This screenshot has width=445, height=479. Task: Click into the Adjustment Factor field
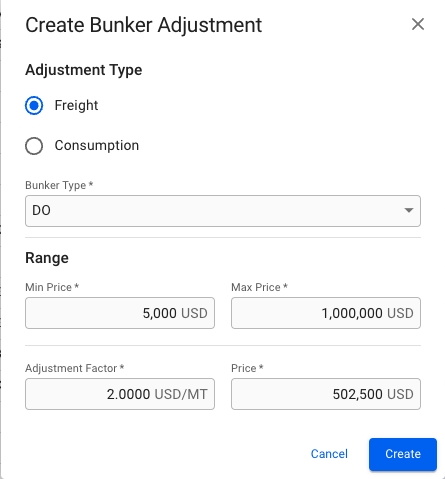pyautogui.click(x=120, y=394)
